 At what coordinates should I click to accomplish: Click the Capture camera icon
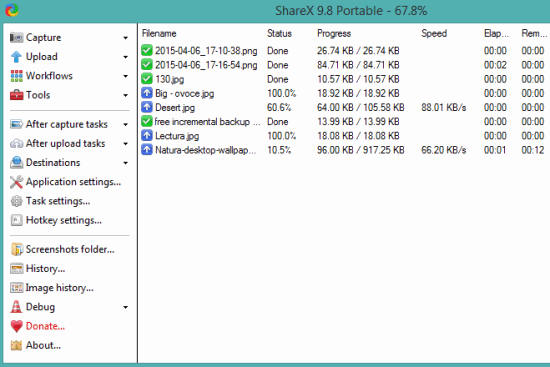click(x=16, y=37)
